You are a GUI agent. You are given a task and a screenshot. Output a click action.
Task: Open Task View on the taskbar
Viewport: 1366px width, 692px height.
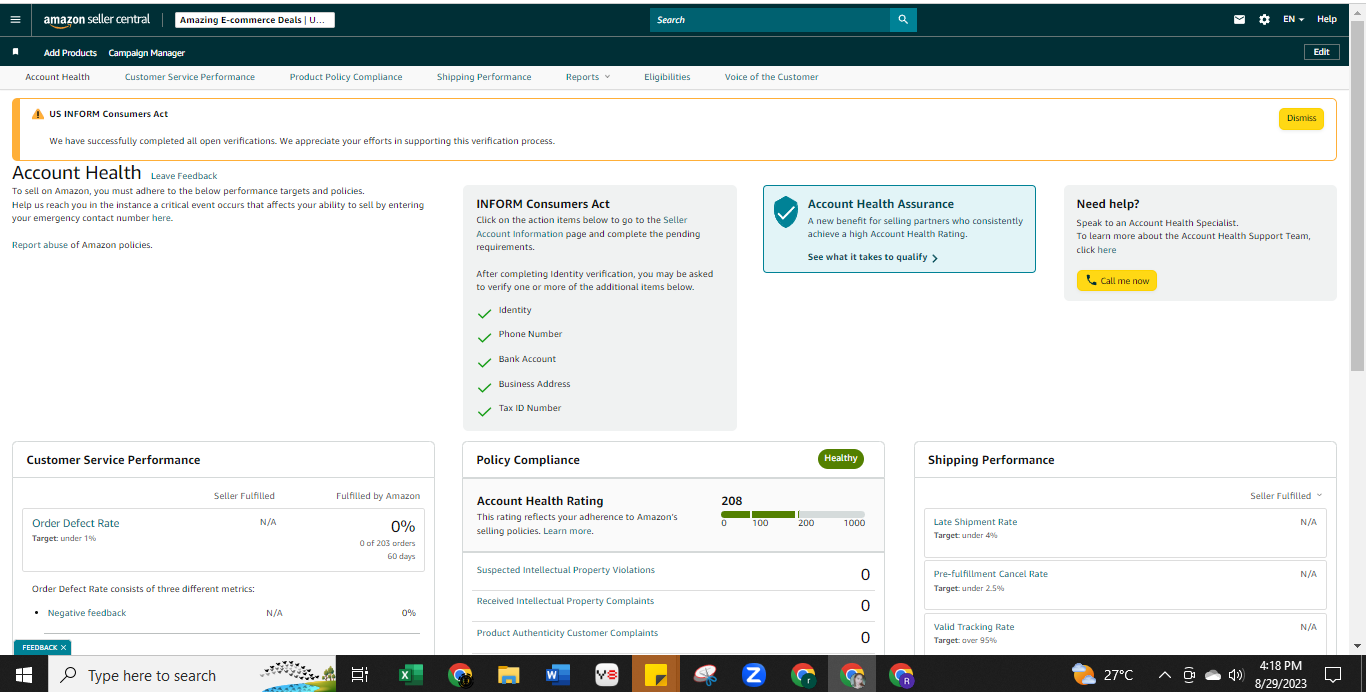tap(360, 675)
